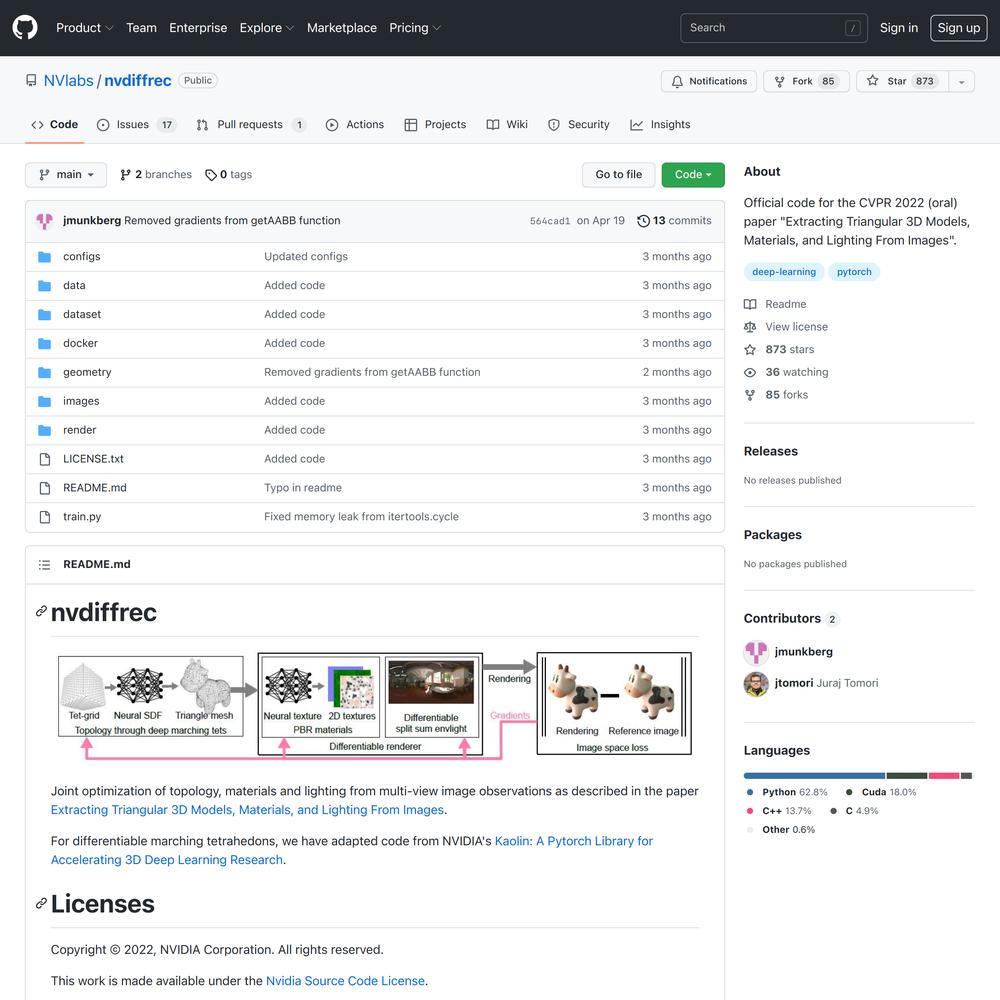This screenshot has height=1000, width=1000.
Task: Open the Nvidia Source Code License link
Action: tap(345, 981)
